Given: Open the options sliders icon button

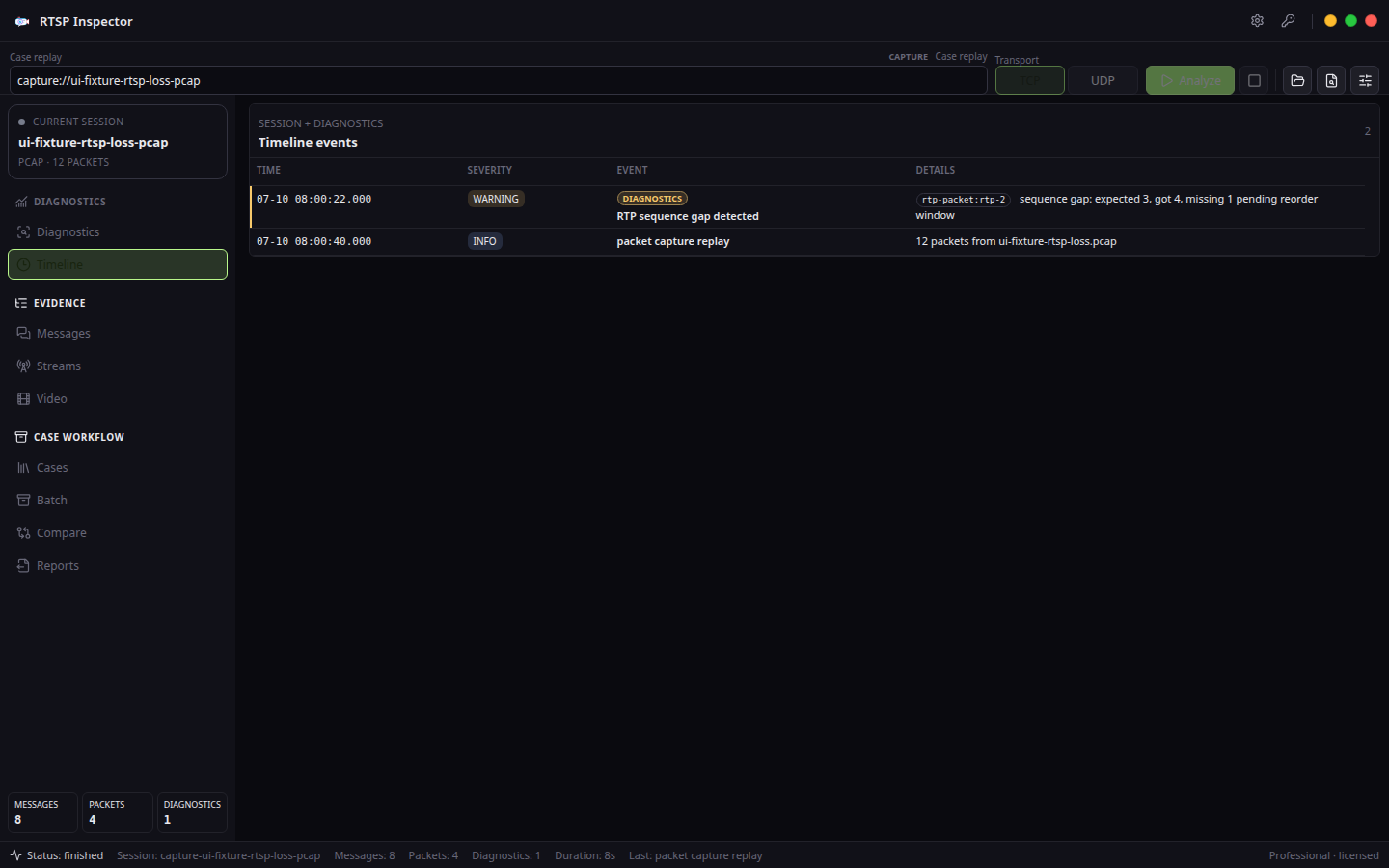Looking at the screenshot, I should 1365,80.
